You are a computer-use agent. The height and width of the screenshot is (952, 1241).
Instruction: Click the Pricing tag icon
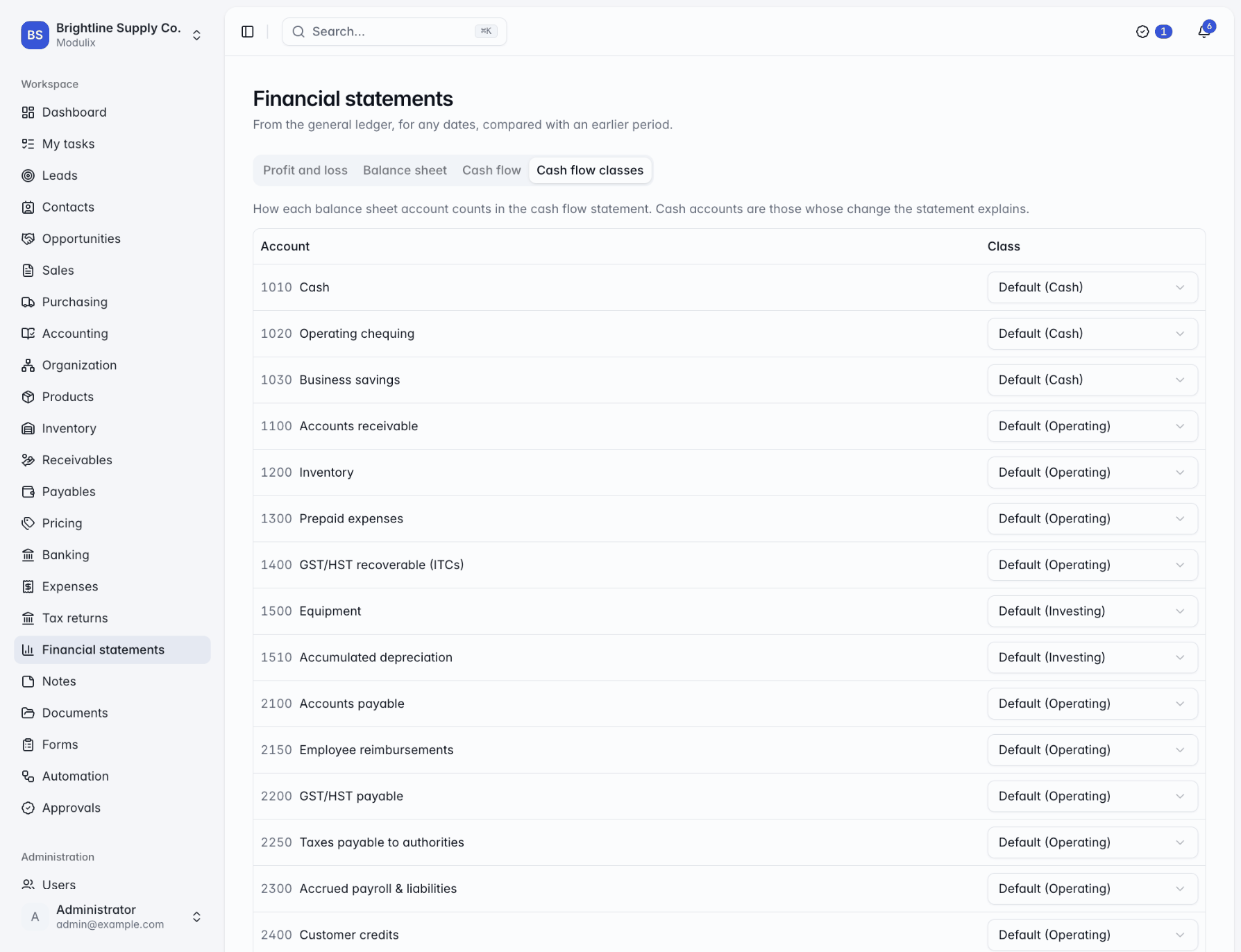tap(28, 523)
